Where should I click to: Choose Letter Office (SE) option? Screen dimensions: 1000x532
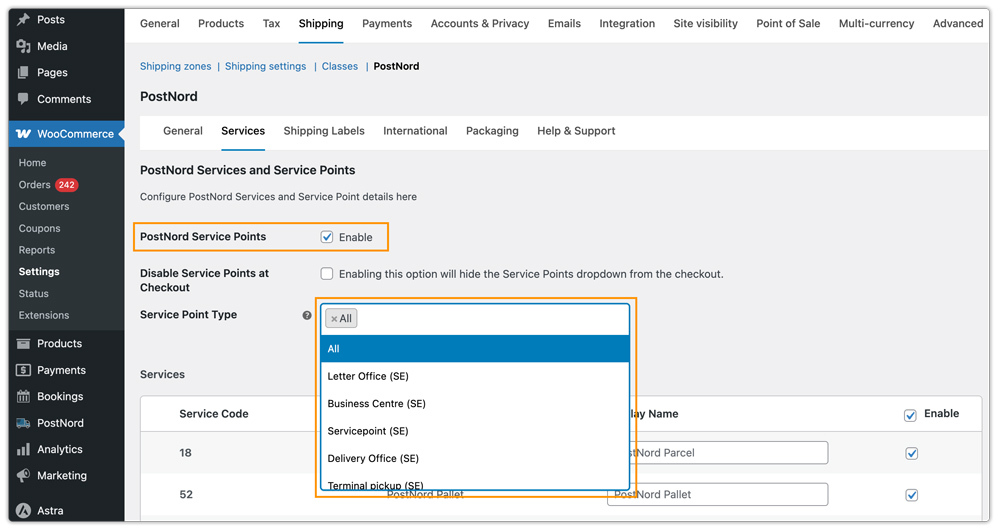tap(475, 376)
